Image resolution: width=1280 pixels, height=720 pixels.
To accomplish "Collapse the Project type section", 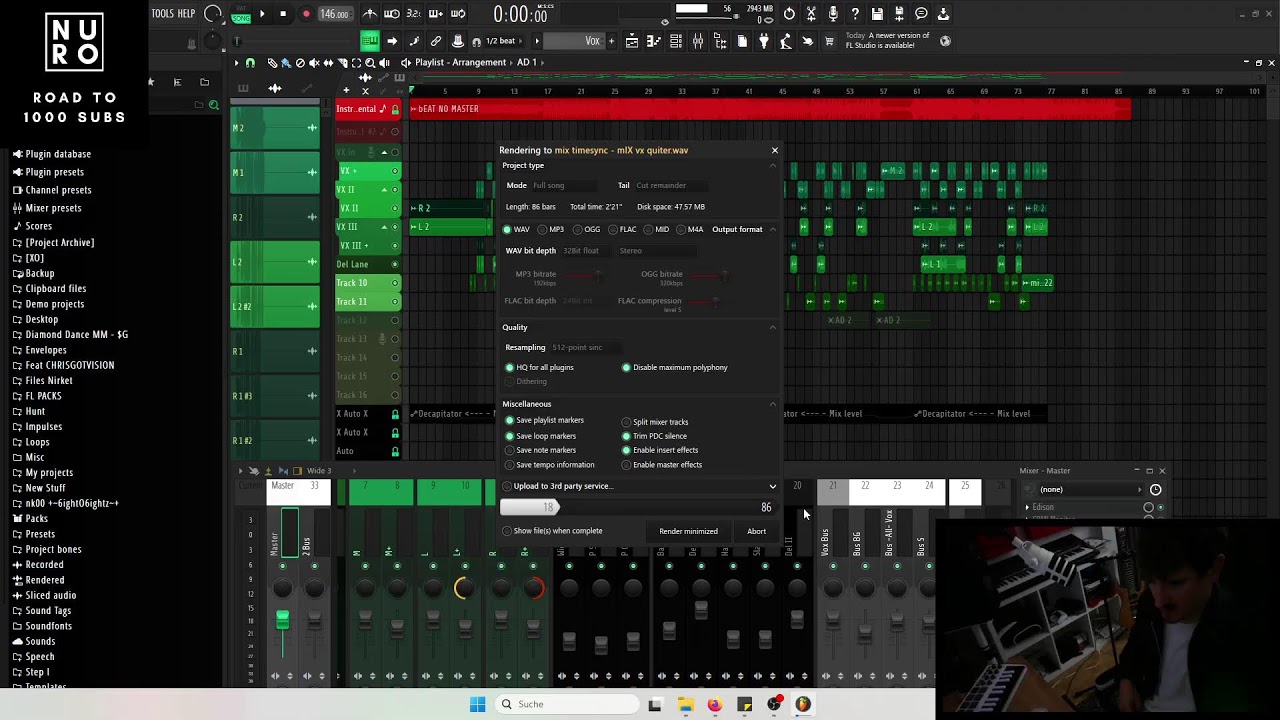I will pos(772,165).
